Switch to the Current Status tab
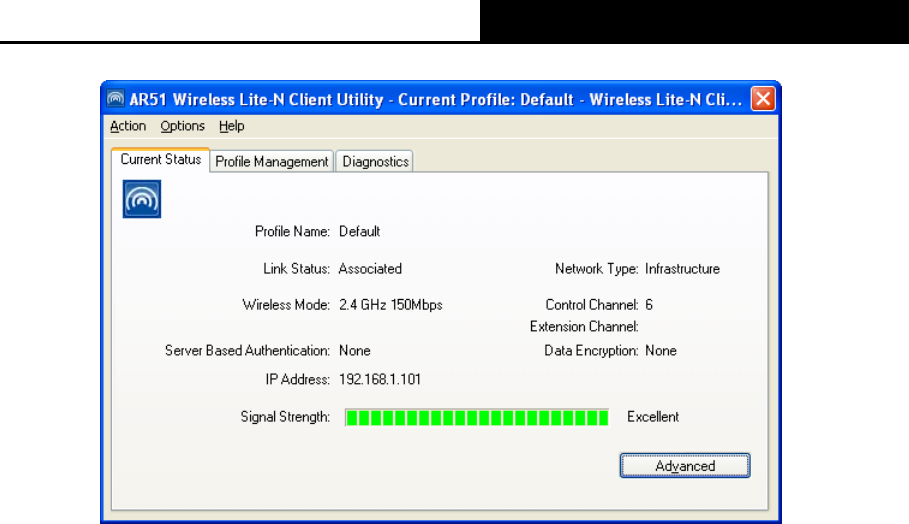 tap(161, 159)
